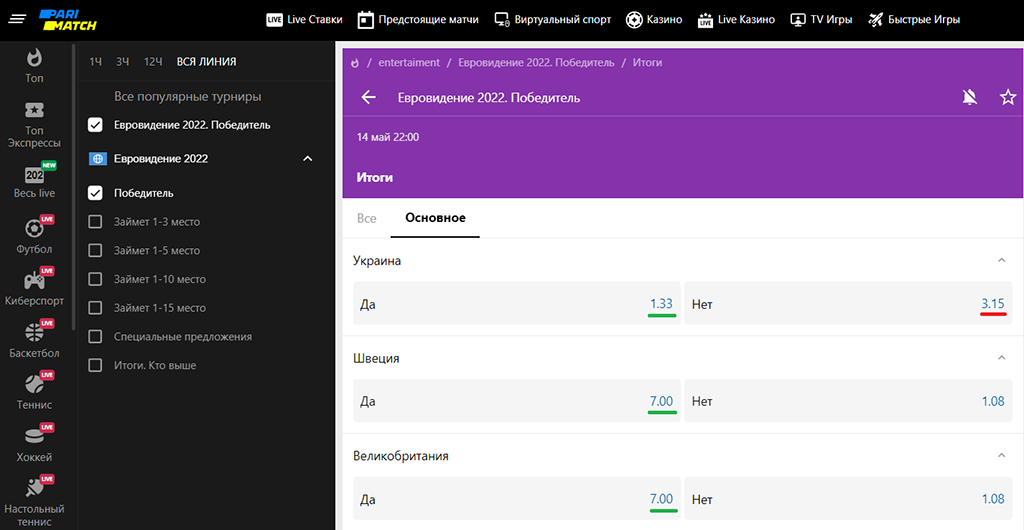Click the Parimatch logo
This screenshot has width=1024, height=530.
point(68,20)
